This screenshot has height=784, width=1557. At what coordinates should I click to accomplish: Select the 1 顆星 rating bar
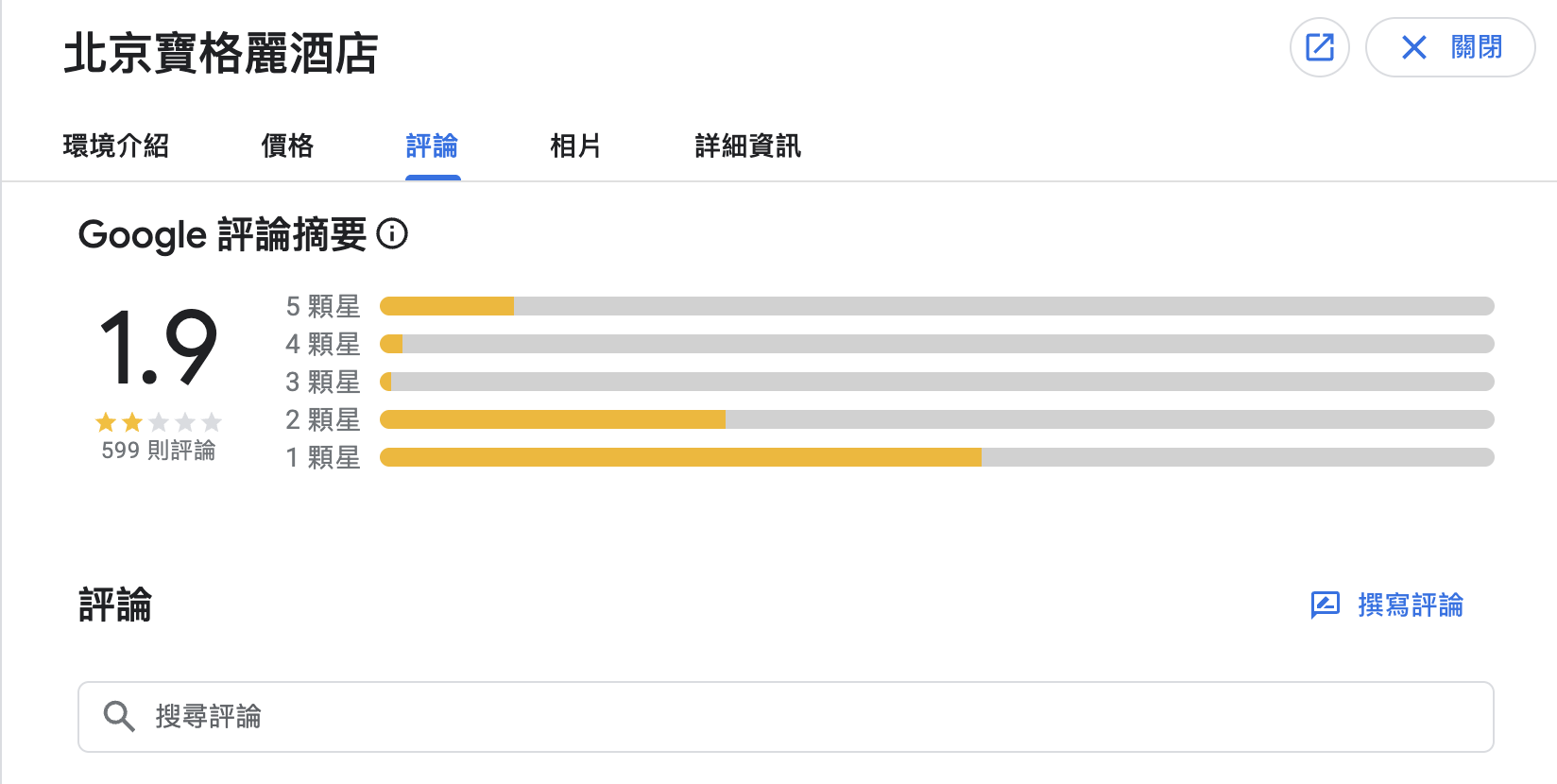[935, 457]
